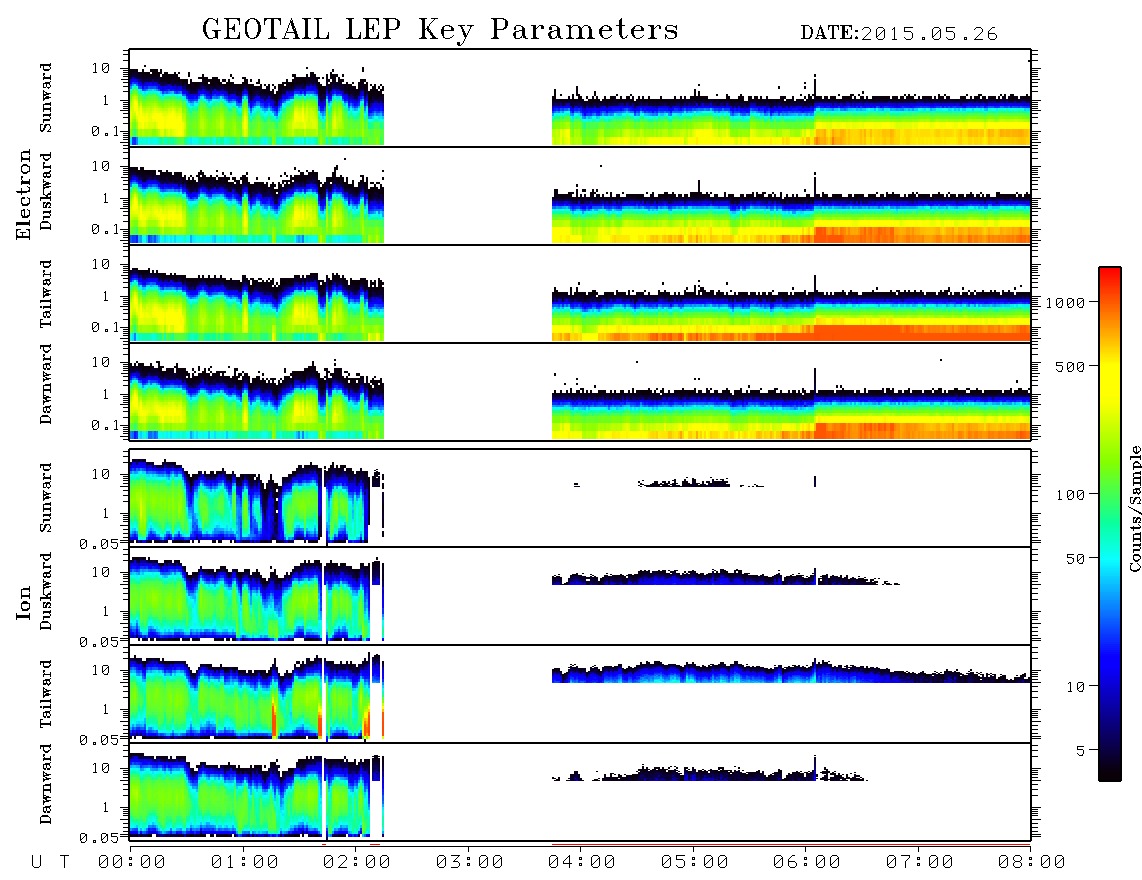The image size is (1142, 880).
Task: Click the Electron Sunward panel label
Action: coord(46,98)
